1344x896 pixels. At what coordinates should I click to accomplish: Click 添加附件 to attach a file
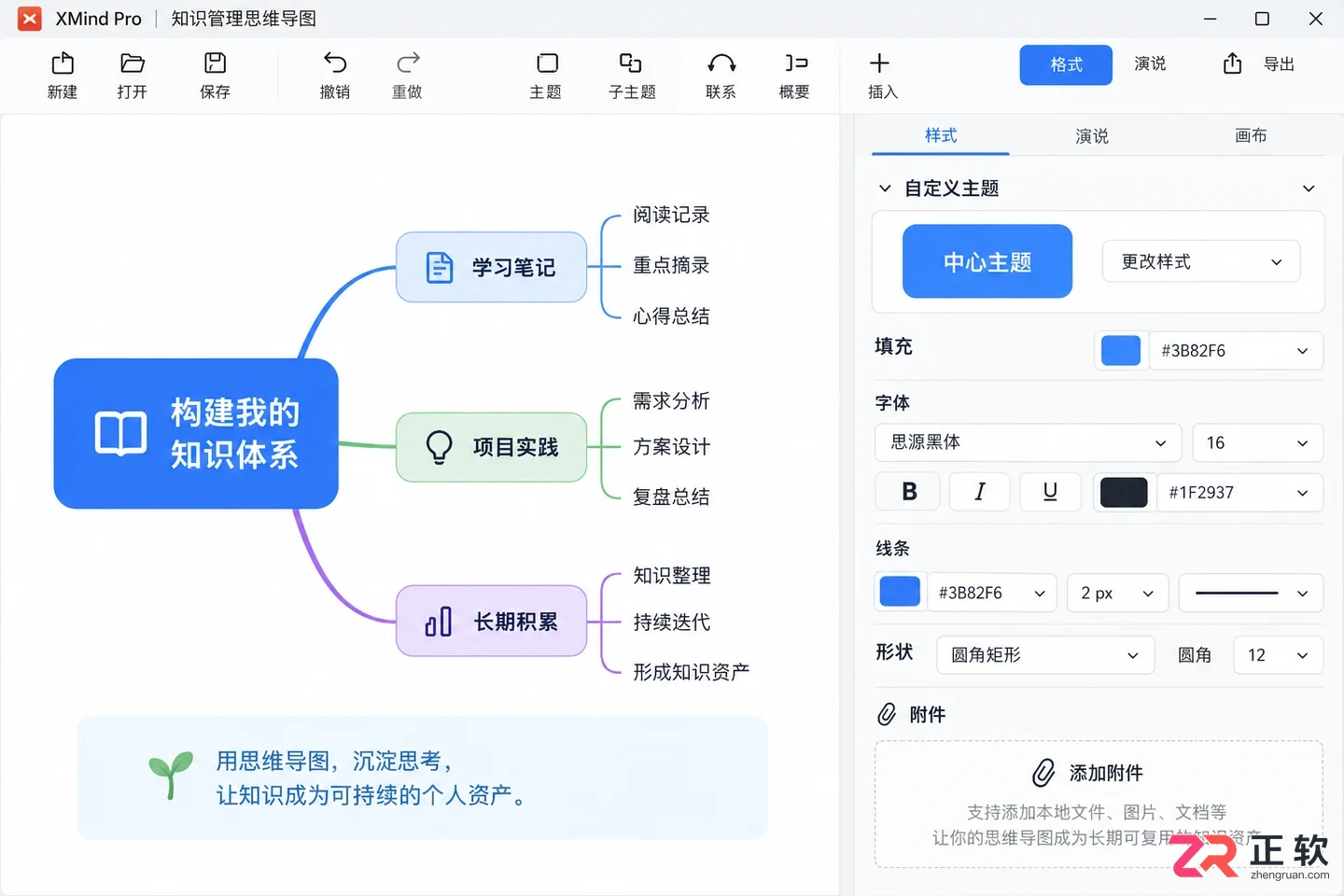click(1089, 773)
